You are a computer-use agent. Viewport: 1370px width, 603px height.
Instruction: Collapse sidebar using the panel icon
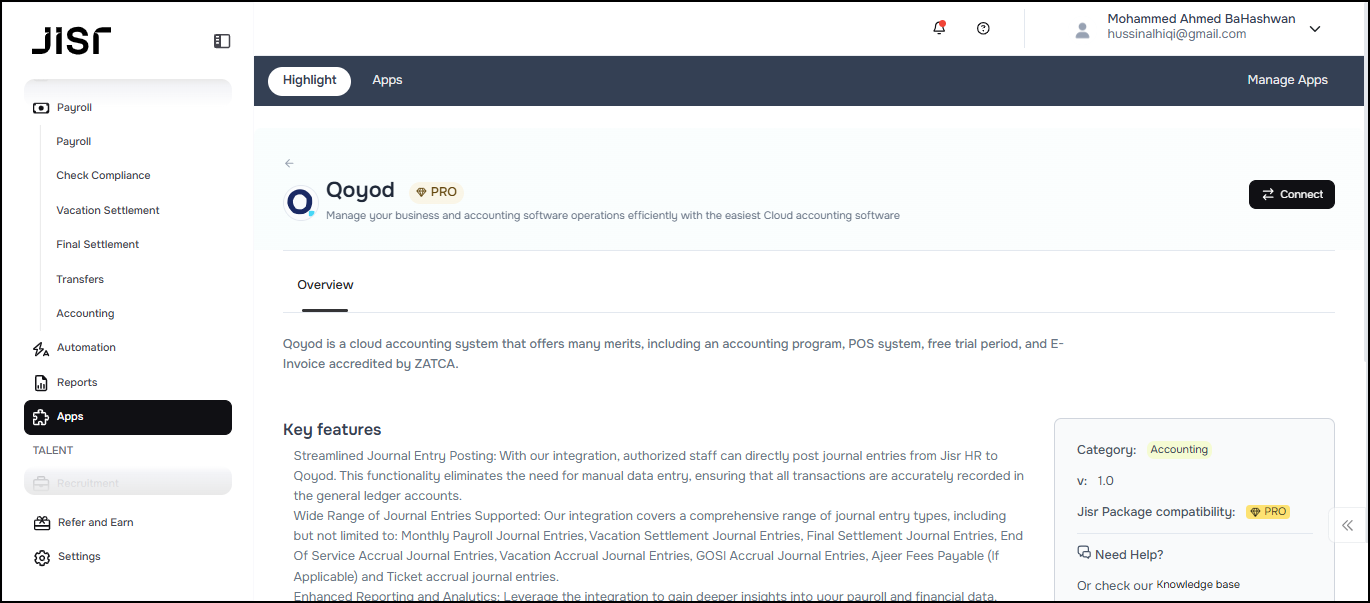coord(222,41)
